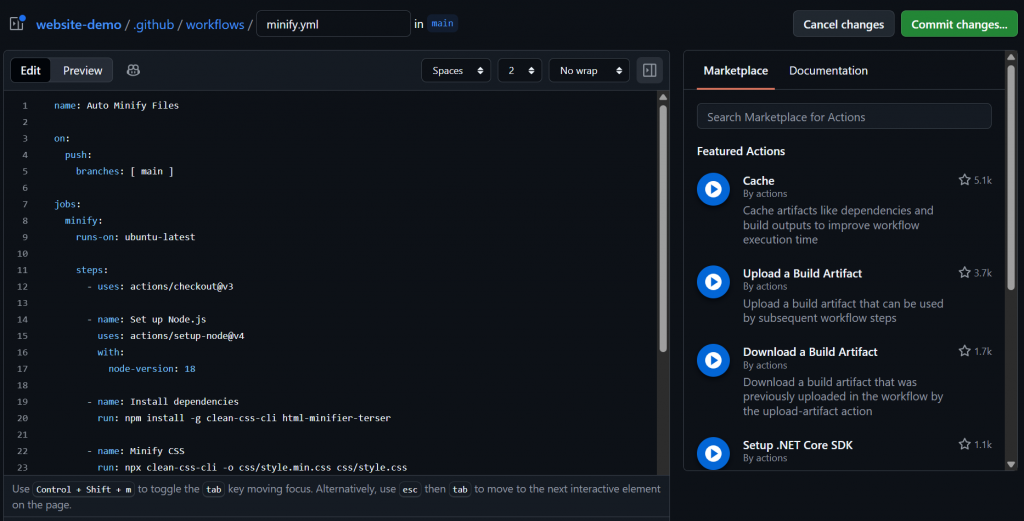
Task: Click the main branch label
Action: 442,24
